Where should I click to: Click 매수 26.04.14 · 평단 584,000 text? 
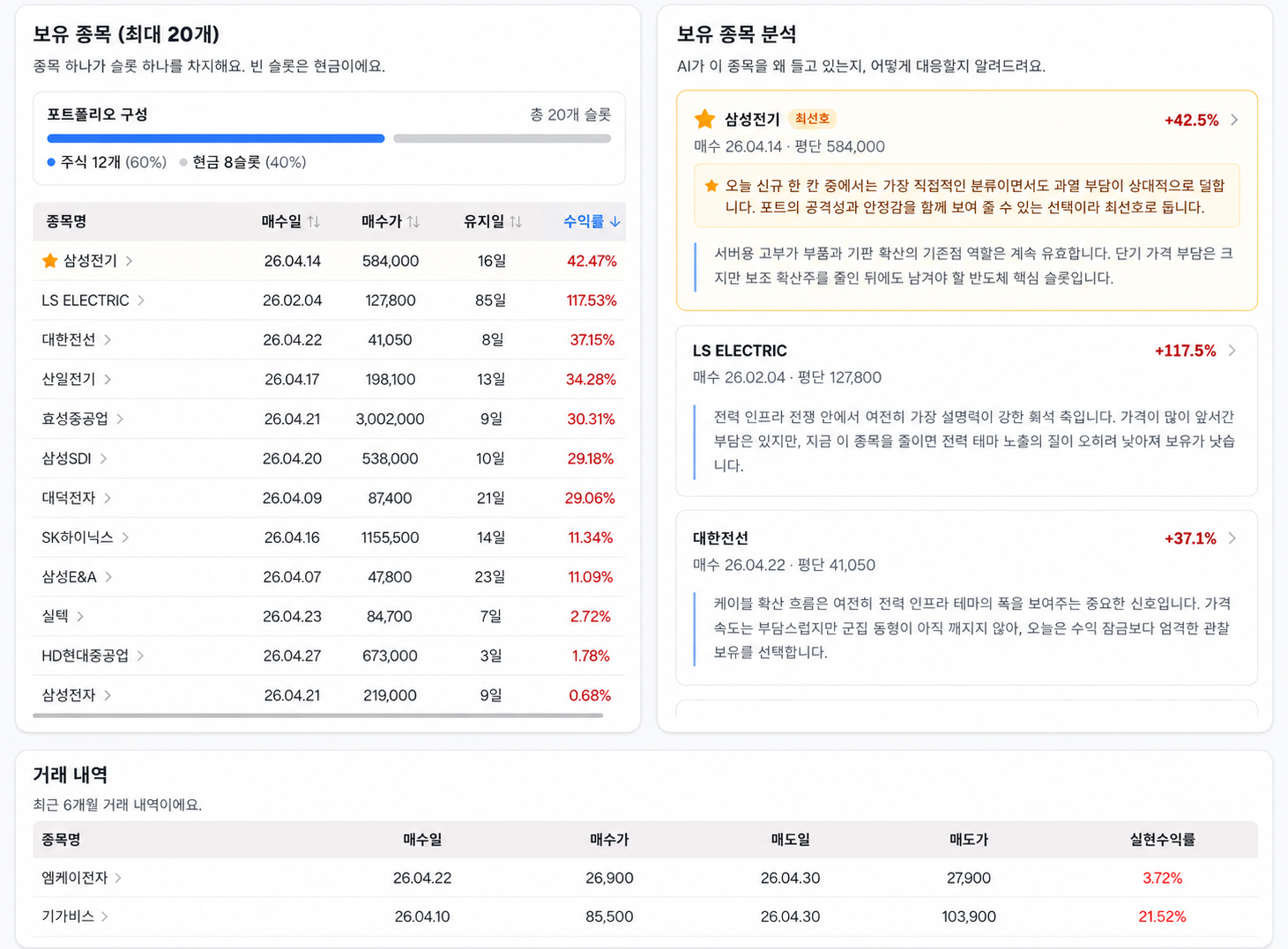(789, 146)
